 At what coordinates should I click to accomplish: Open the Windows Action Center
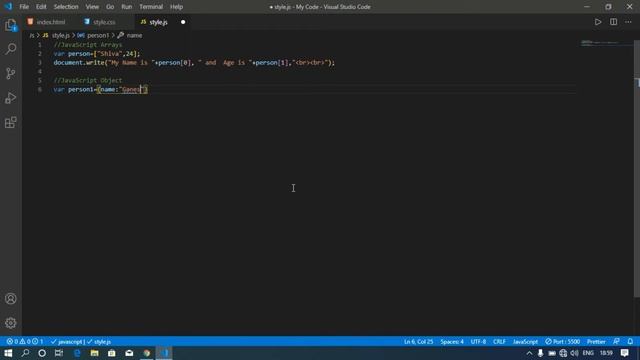624,353
